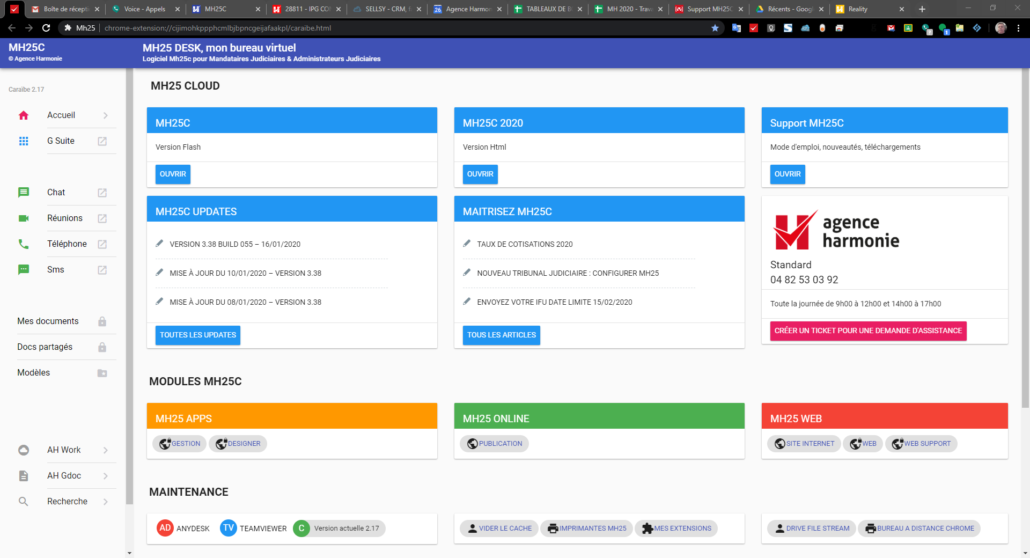This screenshot has width=1030, height=558.
Task: Click OUVRIR button under MH25C 2020
Action: tap(480, 174)
